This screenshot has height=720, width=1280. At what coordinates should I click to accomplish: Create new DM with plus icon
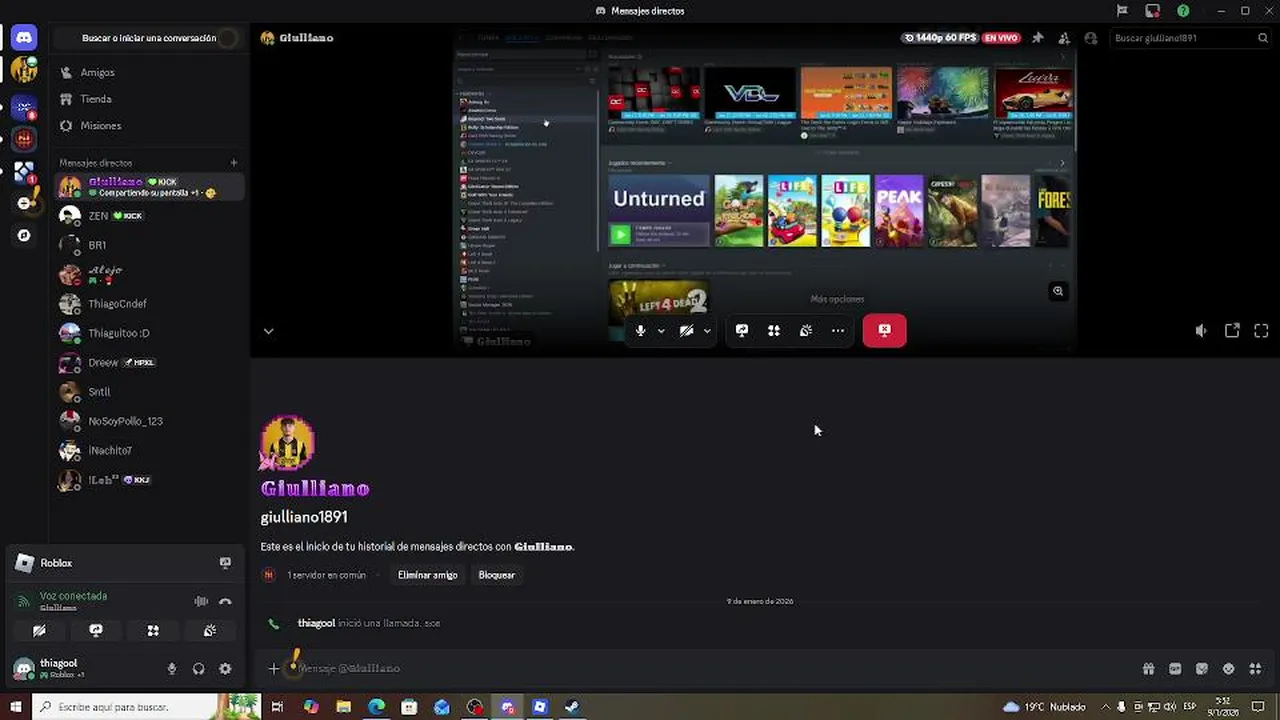coord(234,163)
